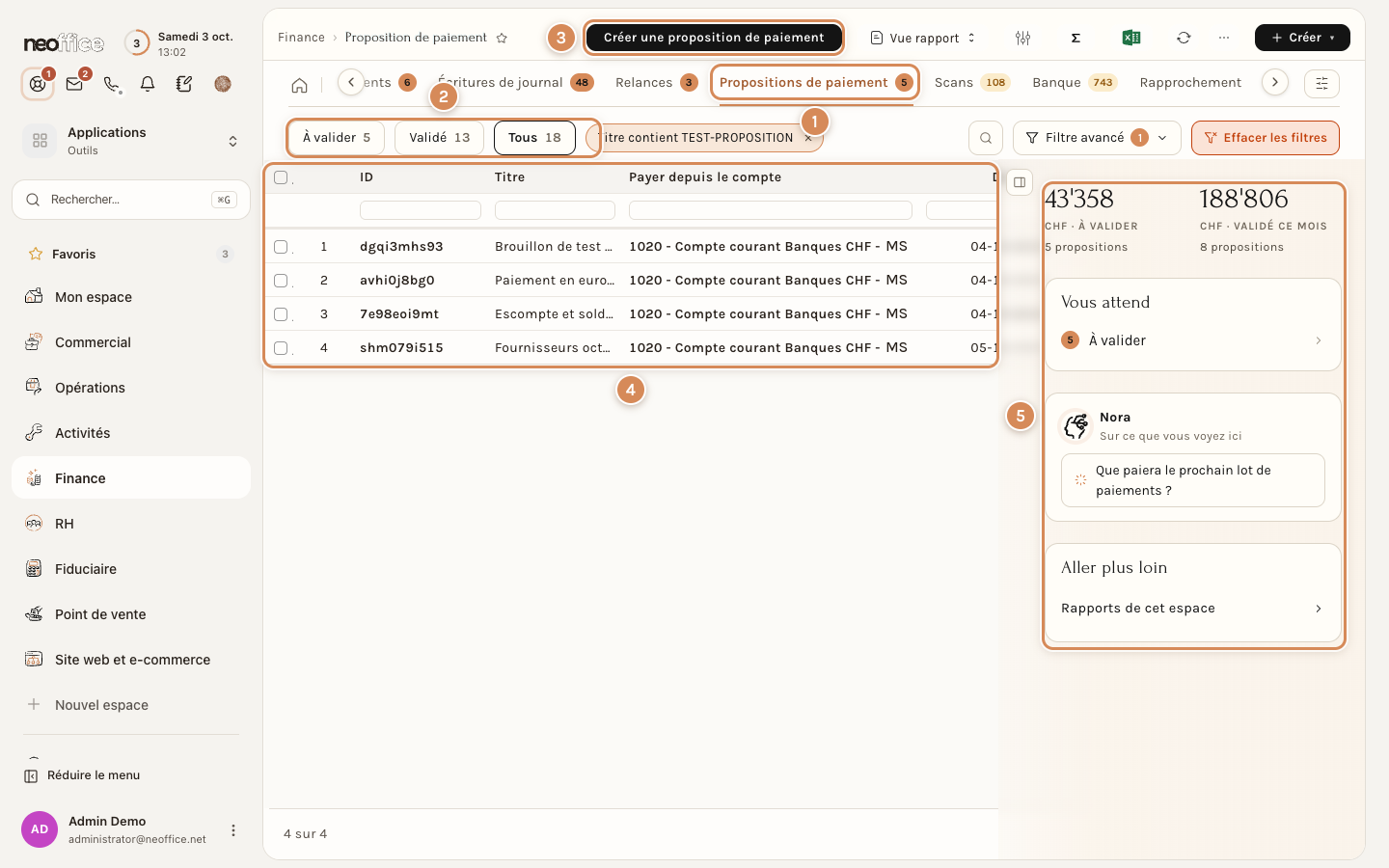Image resolution: width=1389 pixels, height=868 pixels.
Task: Select the À valider filter
Action: coord(337,138)
